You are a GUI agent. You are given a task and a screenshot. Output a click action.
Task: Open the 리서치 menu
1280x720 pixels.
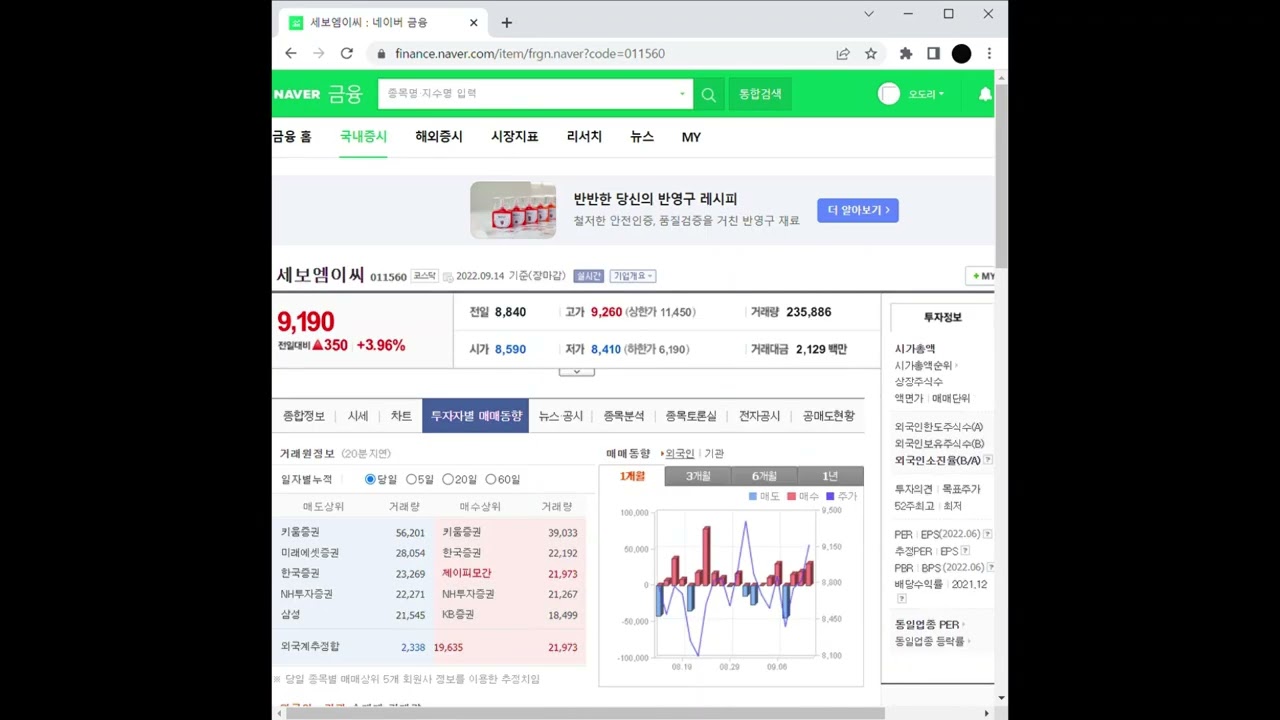coord(584,137)
